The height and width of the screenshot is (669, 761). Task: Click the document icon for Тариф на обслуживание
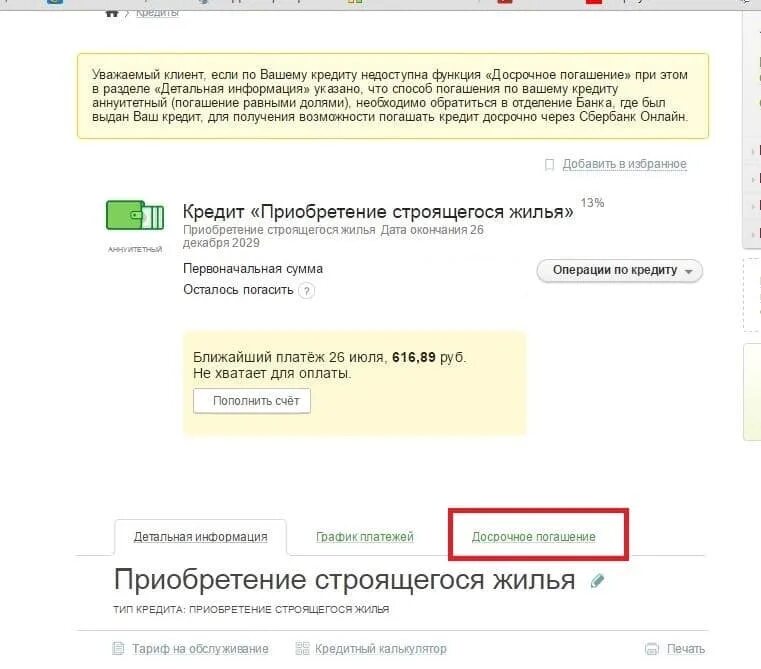click(118, 648)
